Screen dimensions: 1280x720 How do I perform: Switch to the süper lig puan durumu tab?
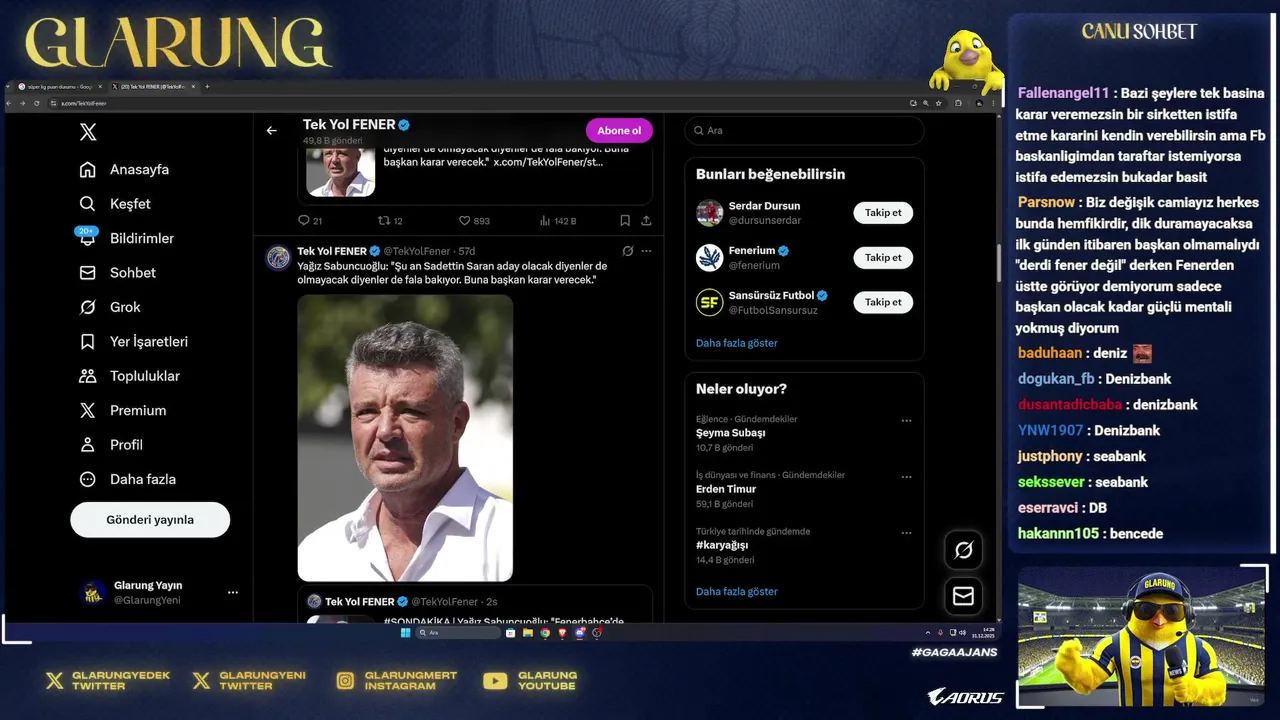pos(58,87)
